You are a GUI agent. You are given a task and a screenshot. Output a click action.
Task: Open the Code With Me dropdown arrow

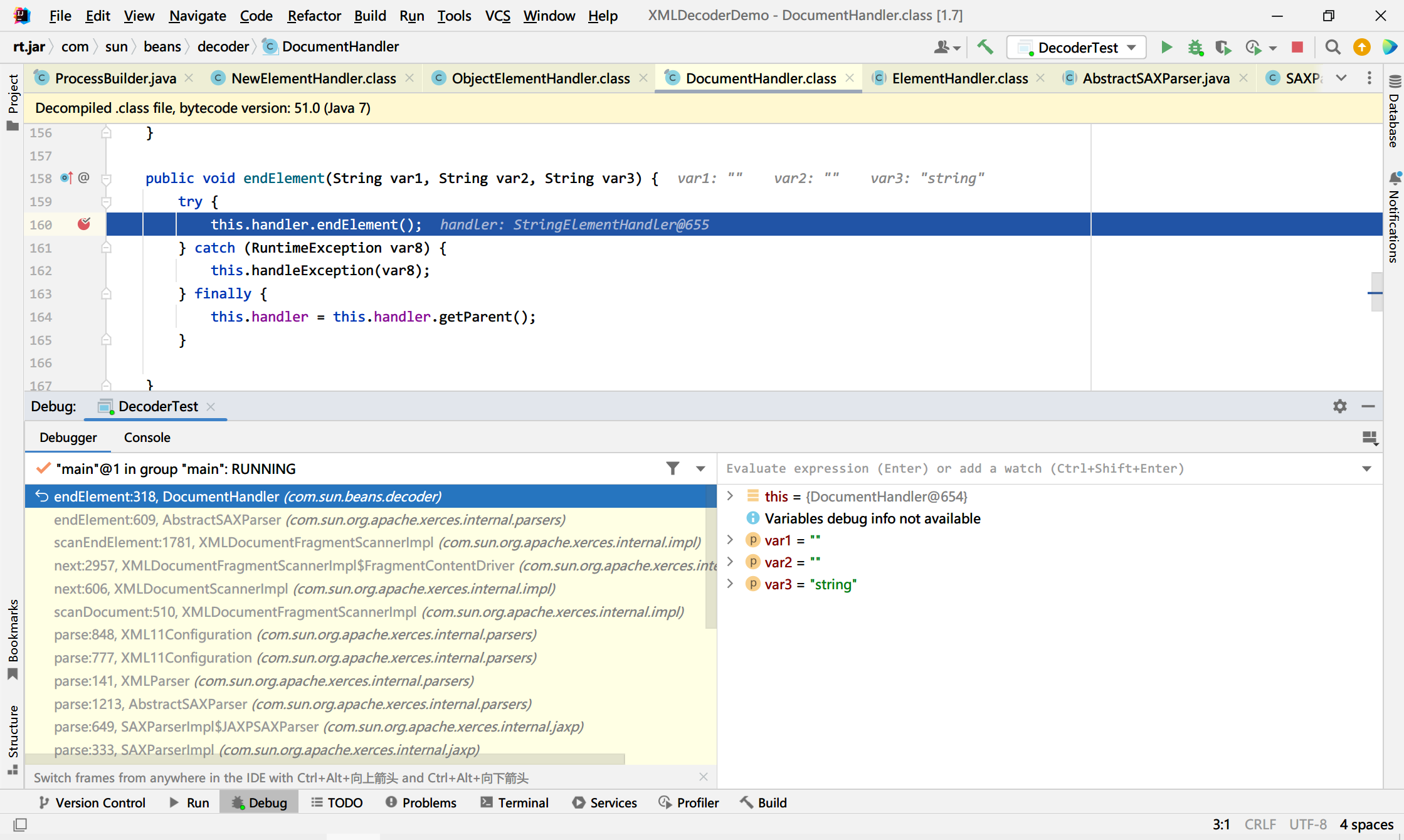pyautogui.click(x=956, y=48)
